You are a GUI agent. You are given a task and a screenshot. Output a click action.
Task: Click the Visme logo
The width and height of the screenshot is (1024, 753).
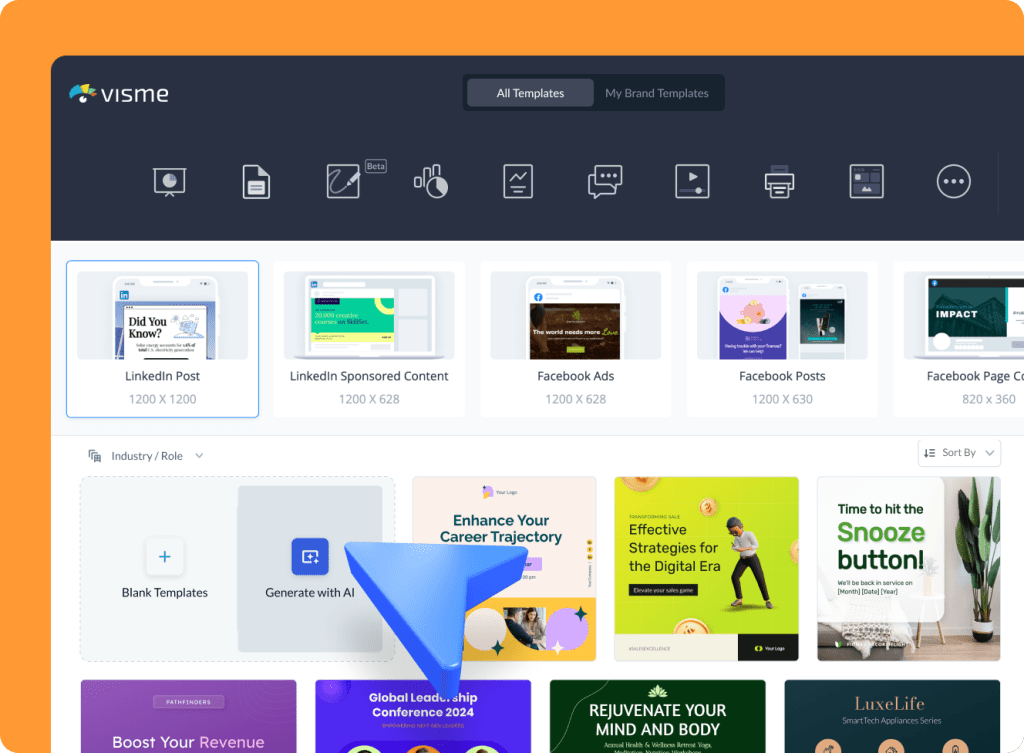tap(118, 94)
